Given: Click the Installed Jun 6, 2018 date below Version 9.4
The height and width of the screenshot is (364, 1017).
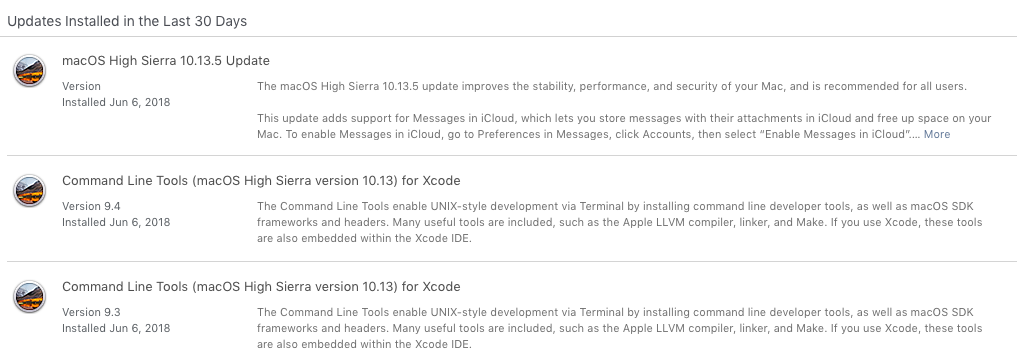Looking at the screenshot, I should click(x=116, y=222).
